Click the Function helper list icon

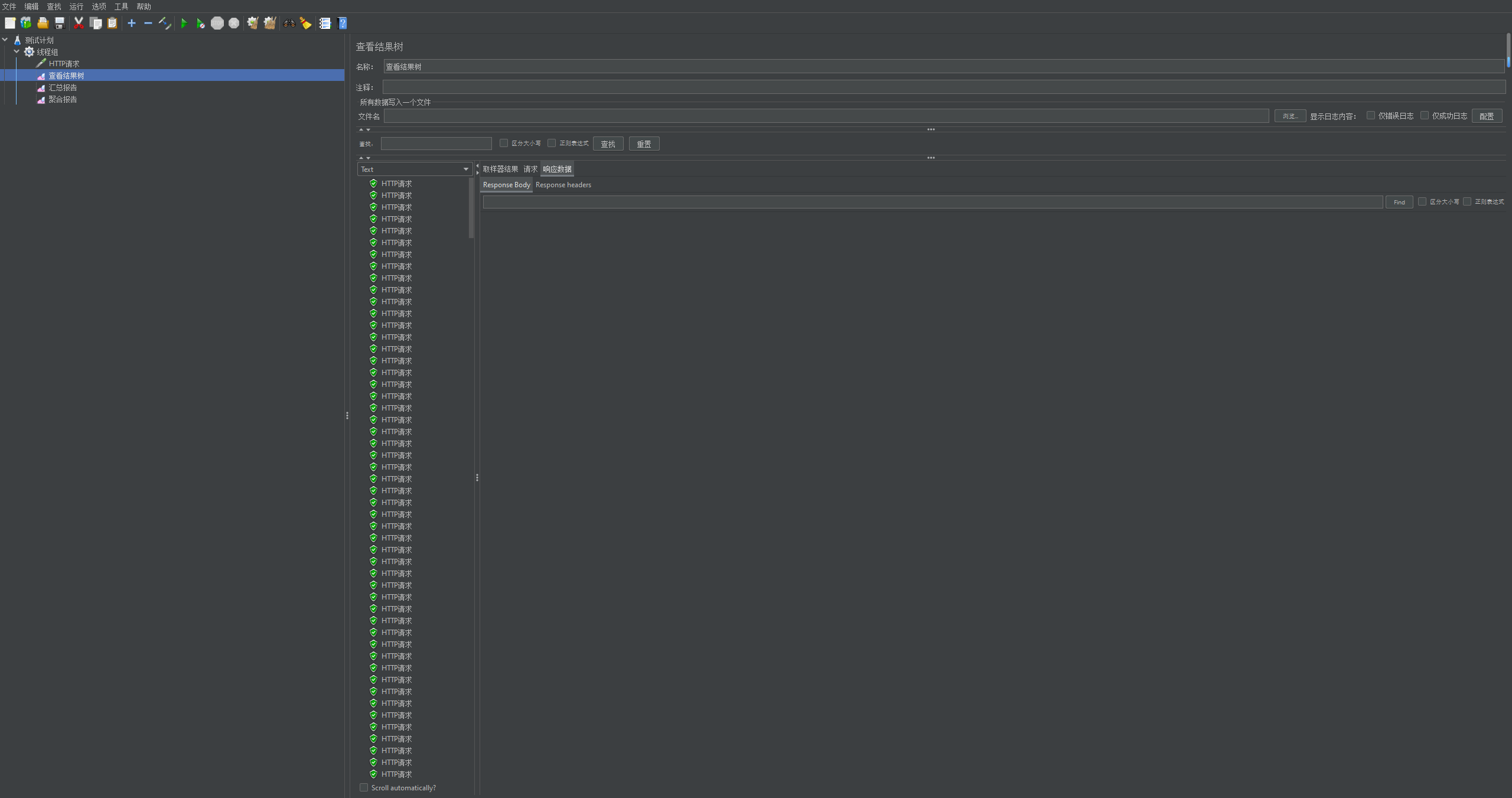pos(325,24)
